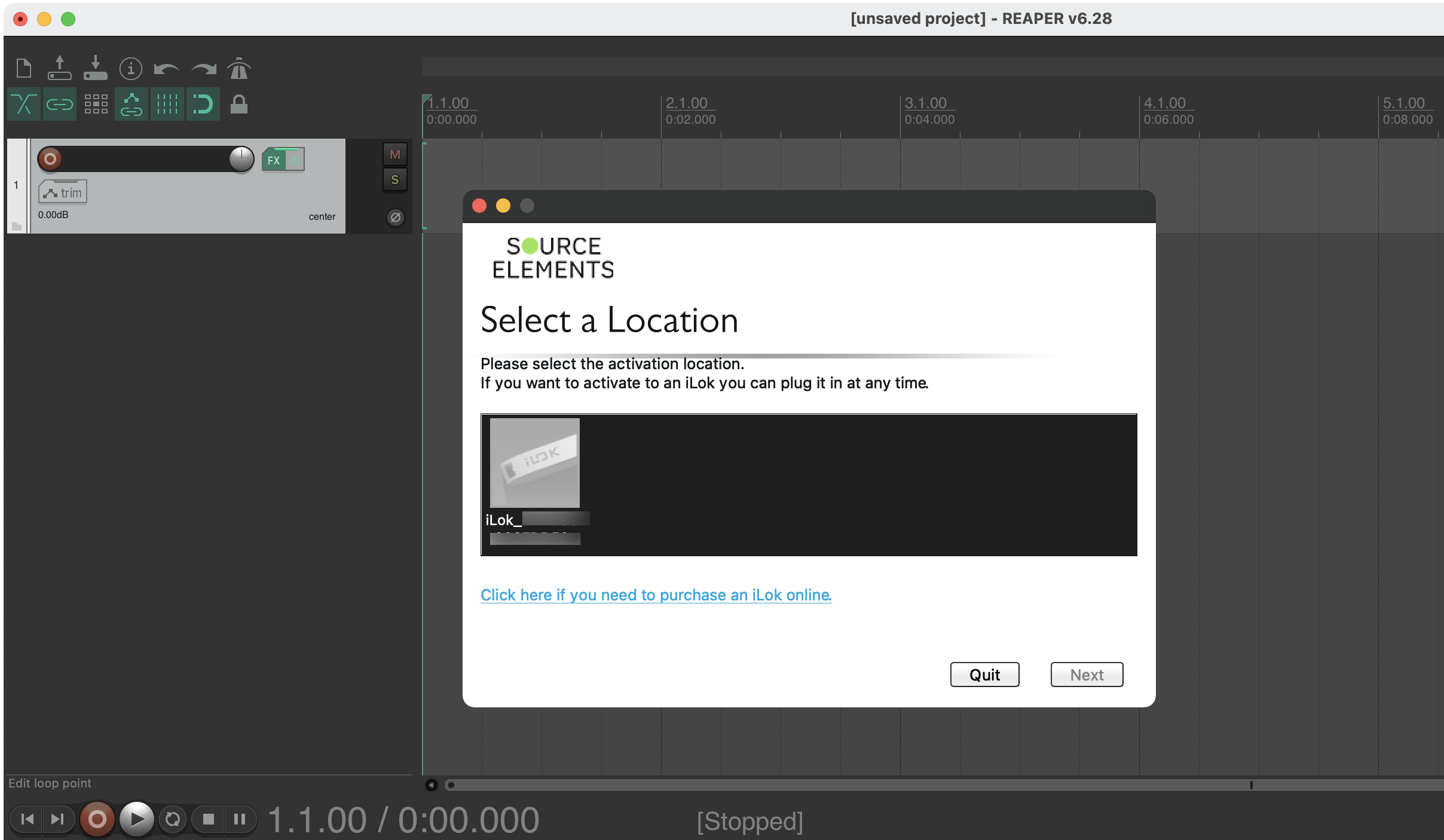Click the Quit button in the dialog
This screenshot has height=840, width=1444.
[x=984, y=675]
